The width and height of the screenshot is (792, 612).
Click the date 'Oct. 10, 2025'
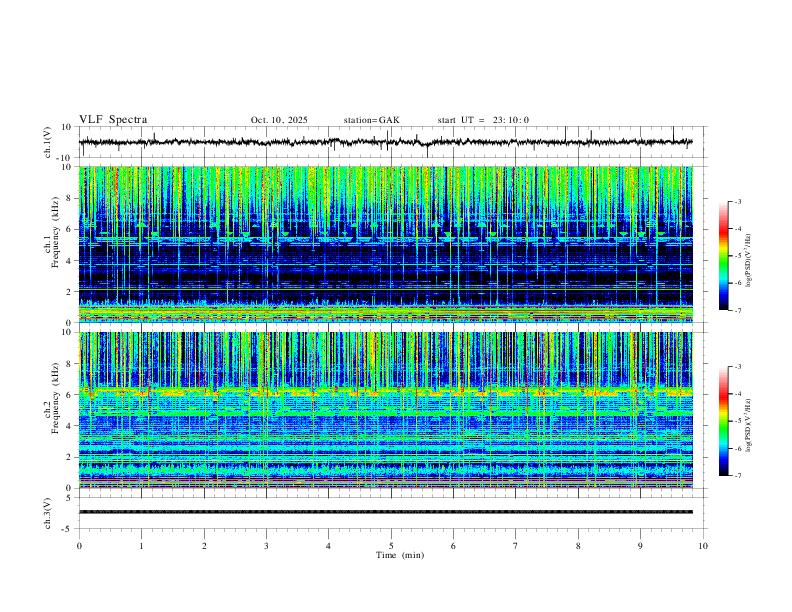279,120
